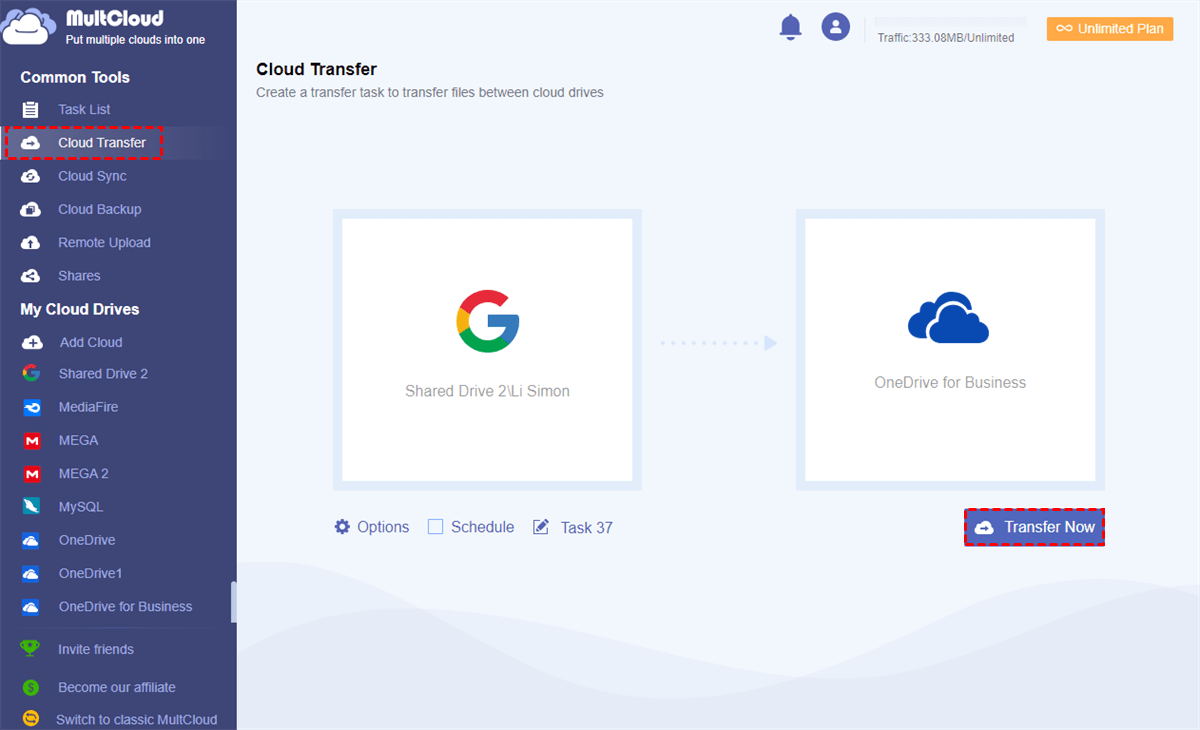
Task: Go to Cloud Backup
Action: [x=100, y=209]
